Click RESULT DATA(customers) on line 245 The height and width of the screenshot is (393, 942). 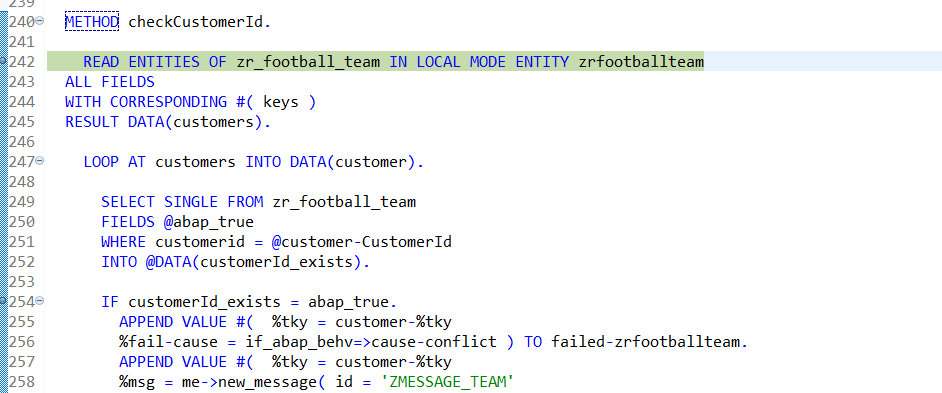168,122
